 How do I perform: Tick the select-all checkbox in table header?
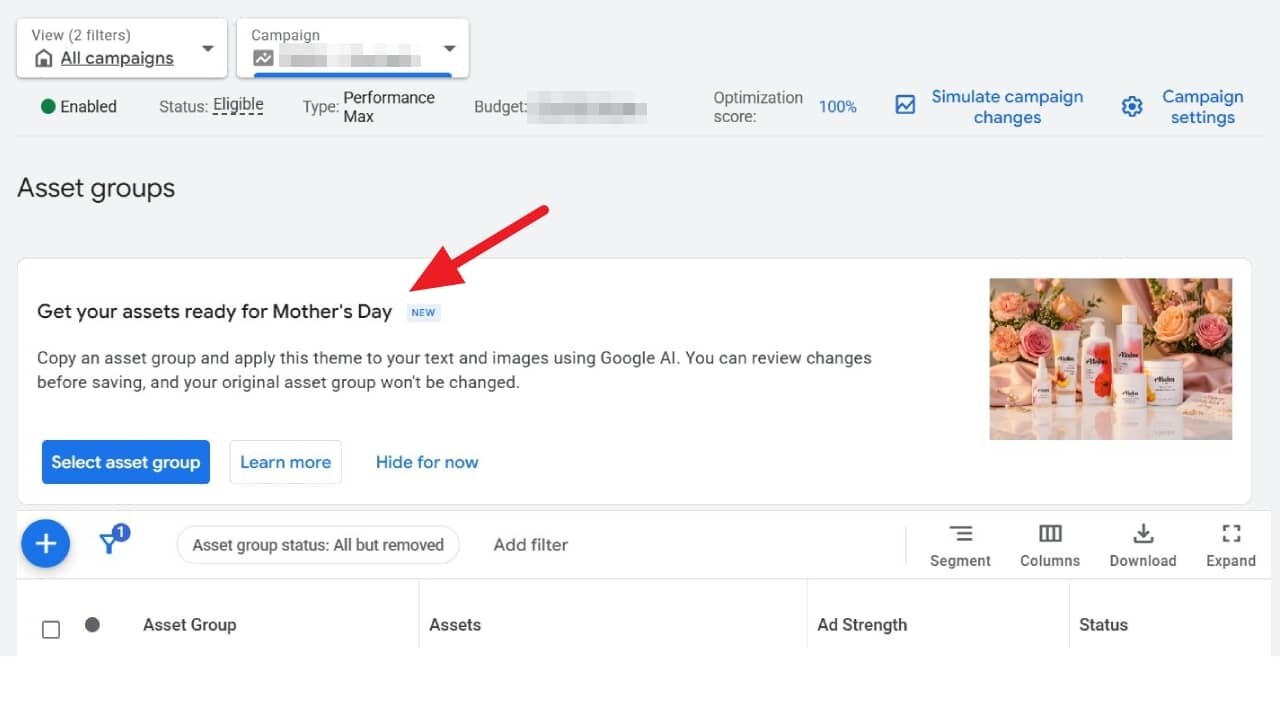tap(51, 629)
